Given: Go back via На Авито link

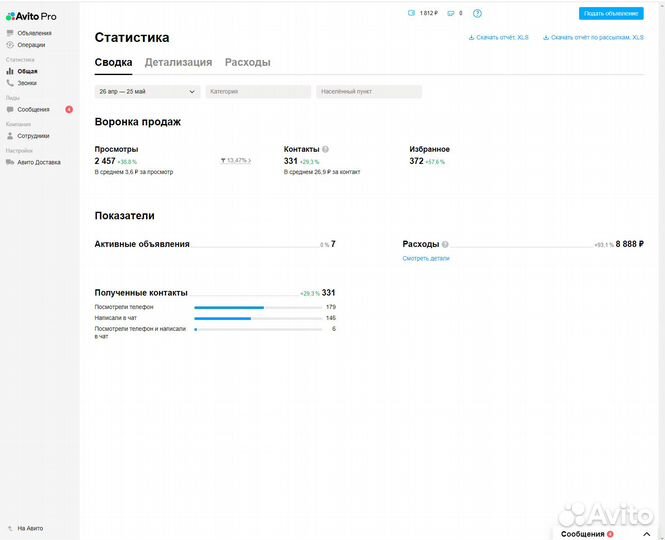Looking at the screenshot, I should coord(30,528).
